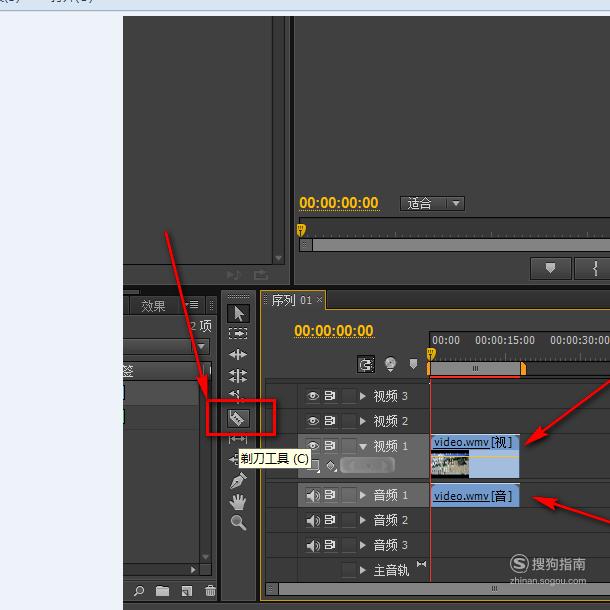
Task: Hide the 视频 3 track with eye icon
Action: coord(313,396)
